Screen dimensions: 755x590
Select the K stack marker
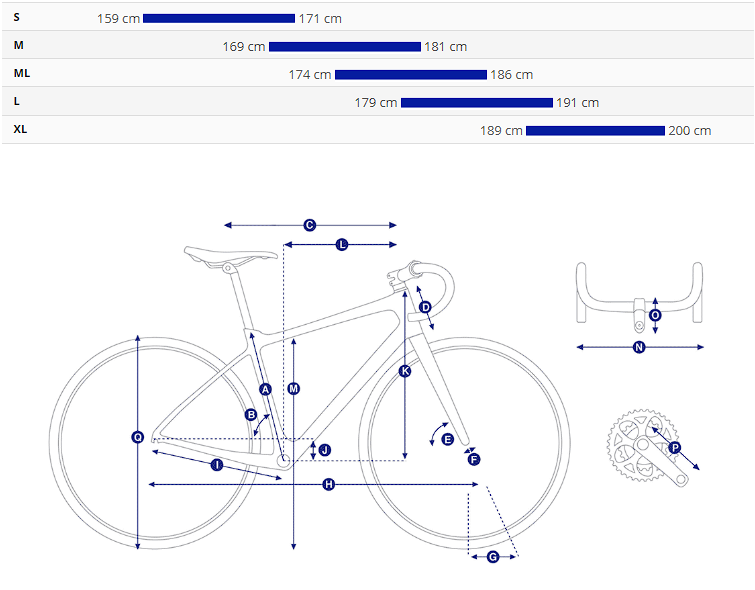pos(405,371)
